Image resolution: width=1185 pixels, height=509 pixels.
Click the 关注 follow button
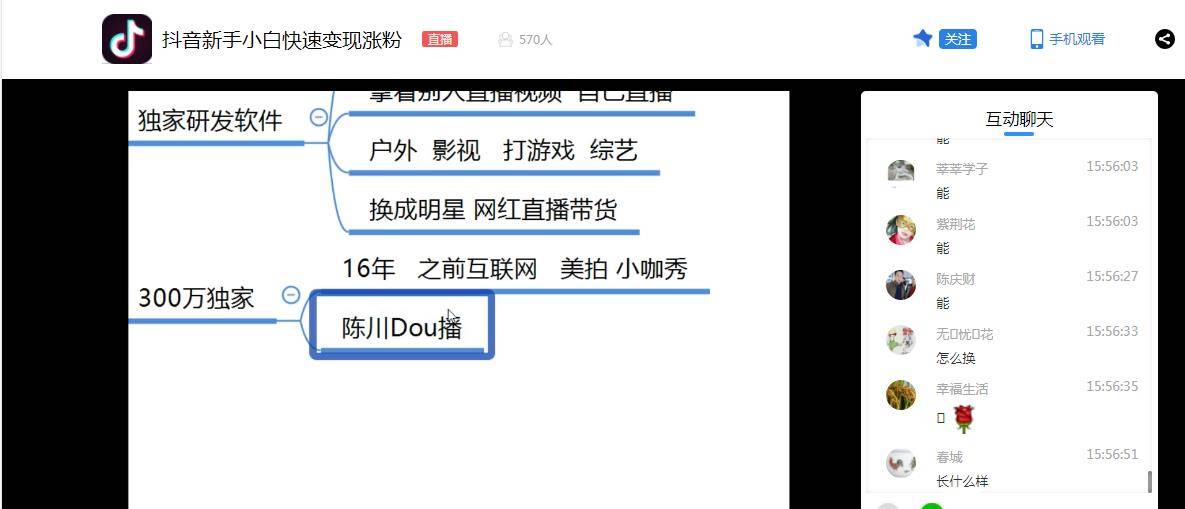coord(958,39)
